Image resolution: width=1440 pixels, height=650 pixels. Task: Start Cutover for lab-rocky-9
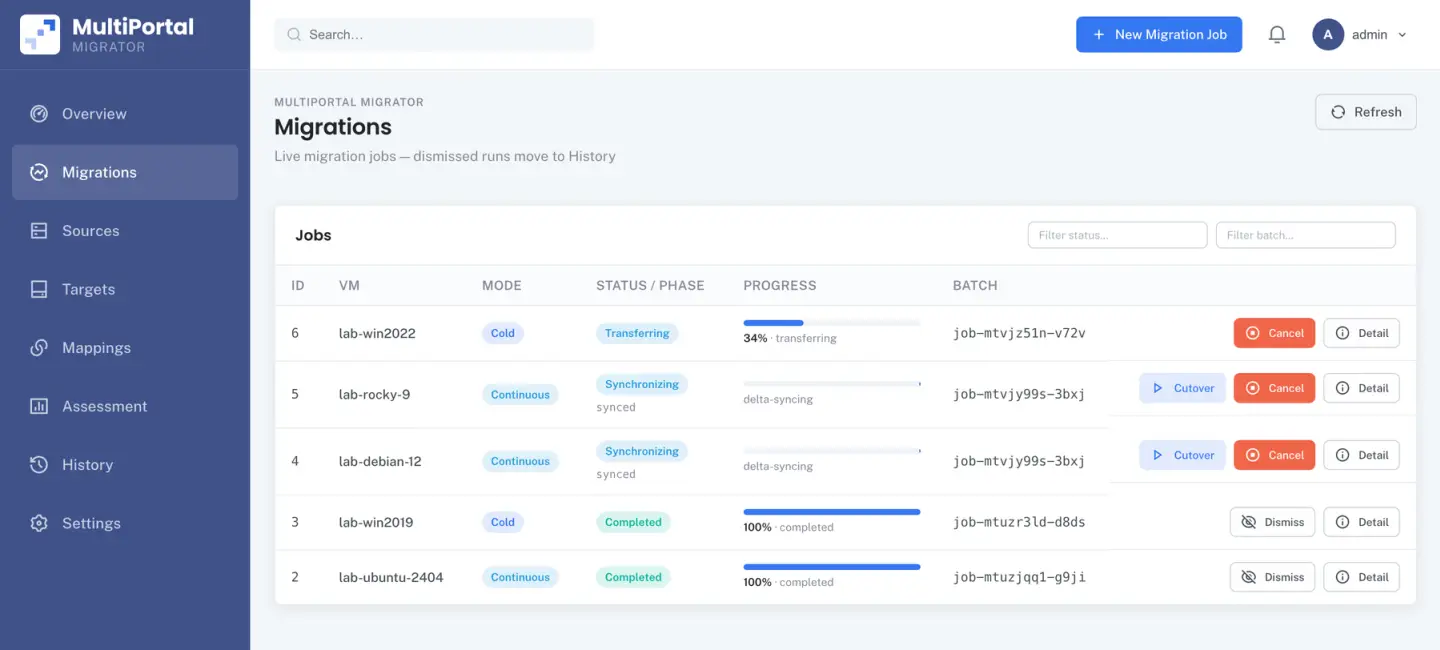[x=1182, y=388]
